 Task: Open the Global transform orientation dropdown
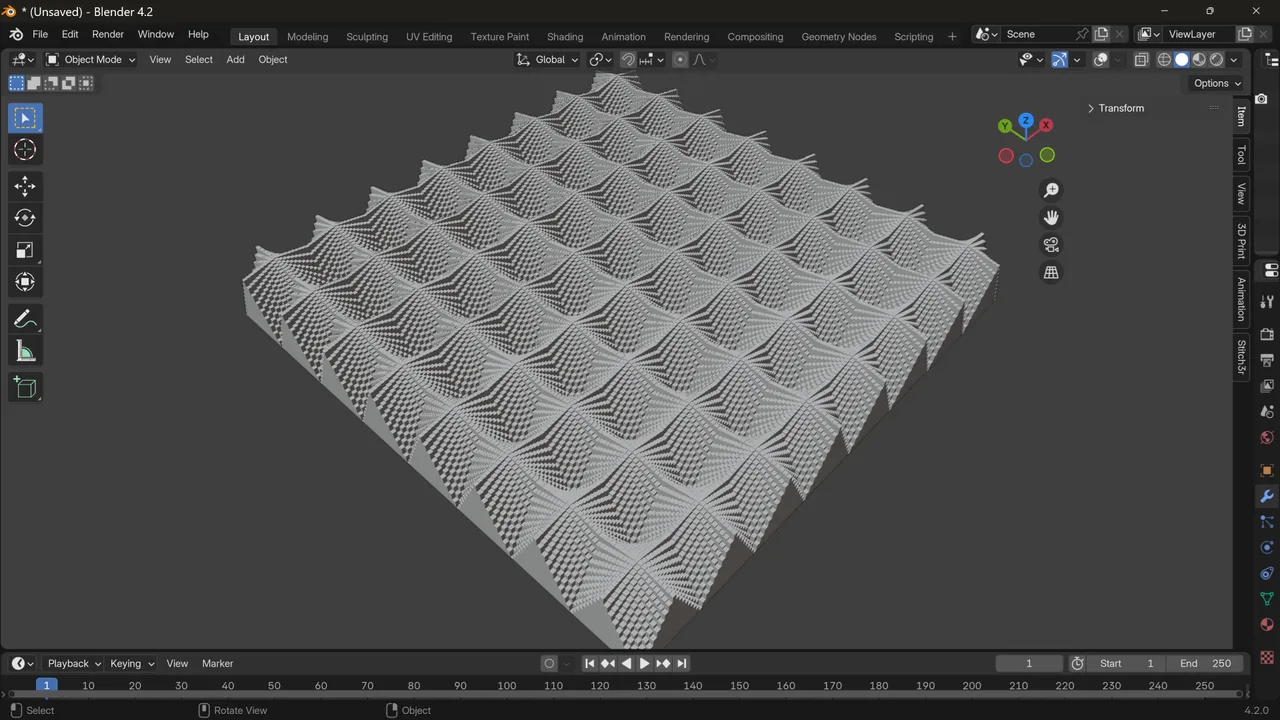548,59
